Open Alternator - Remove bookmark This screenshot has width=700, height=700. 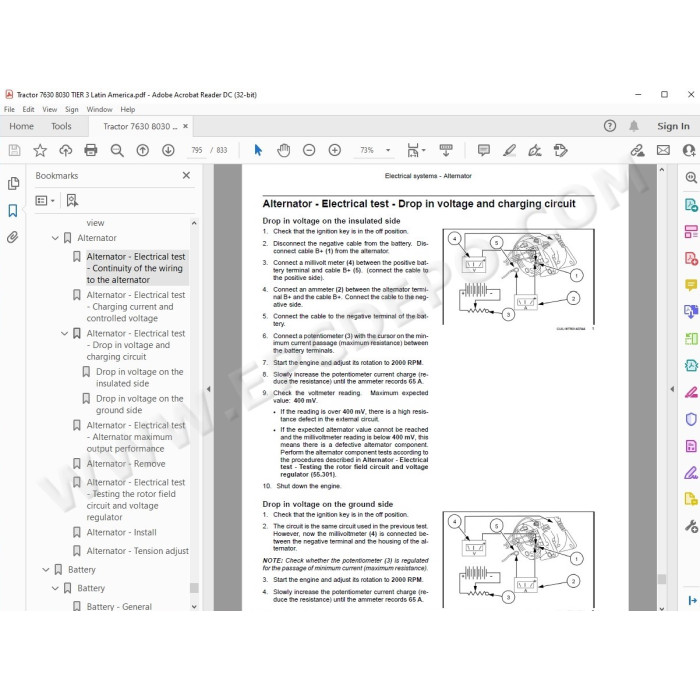click(126, 464)
